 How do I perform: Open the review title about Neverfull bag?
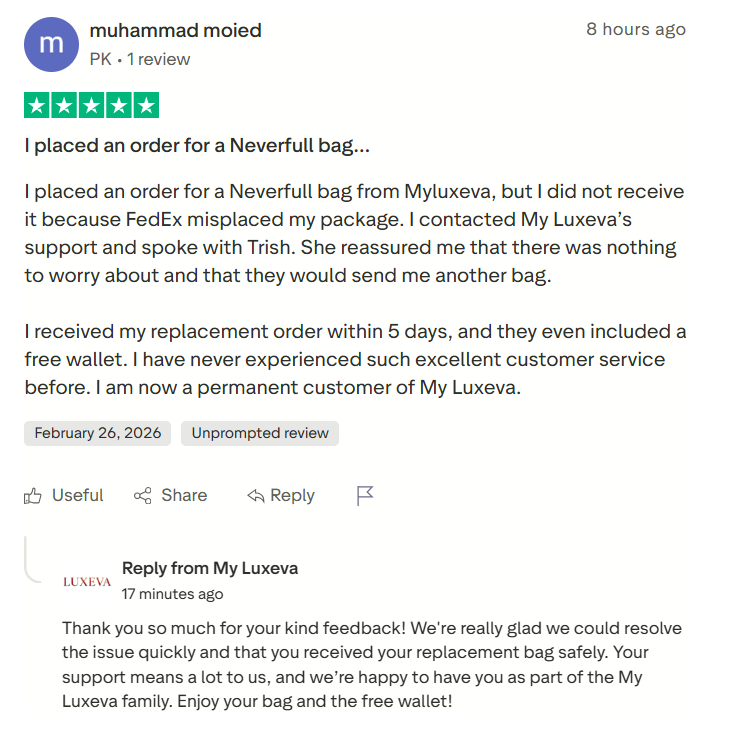197,146
